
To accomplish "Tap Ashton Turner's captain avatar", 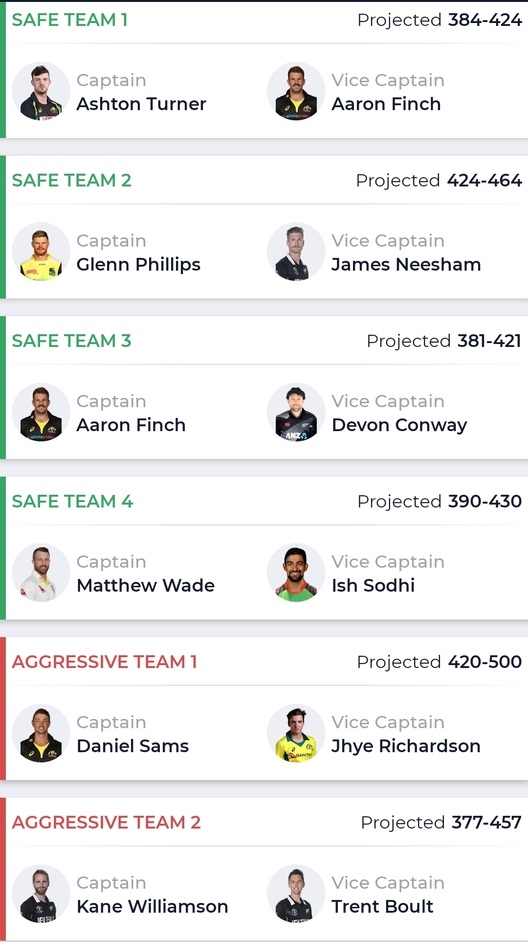I will (41, 91).
